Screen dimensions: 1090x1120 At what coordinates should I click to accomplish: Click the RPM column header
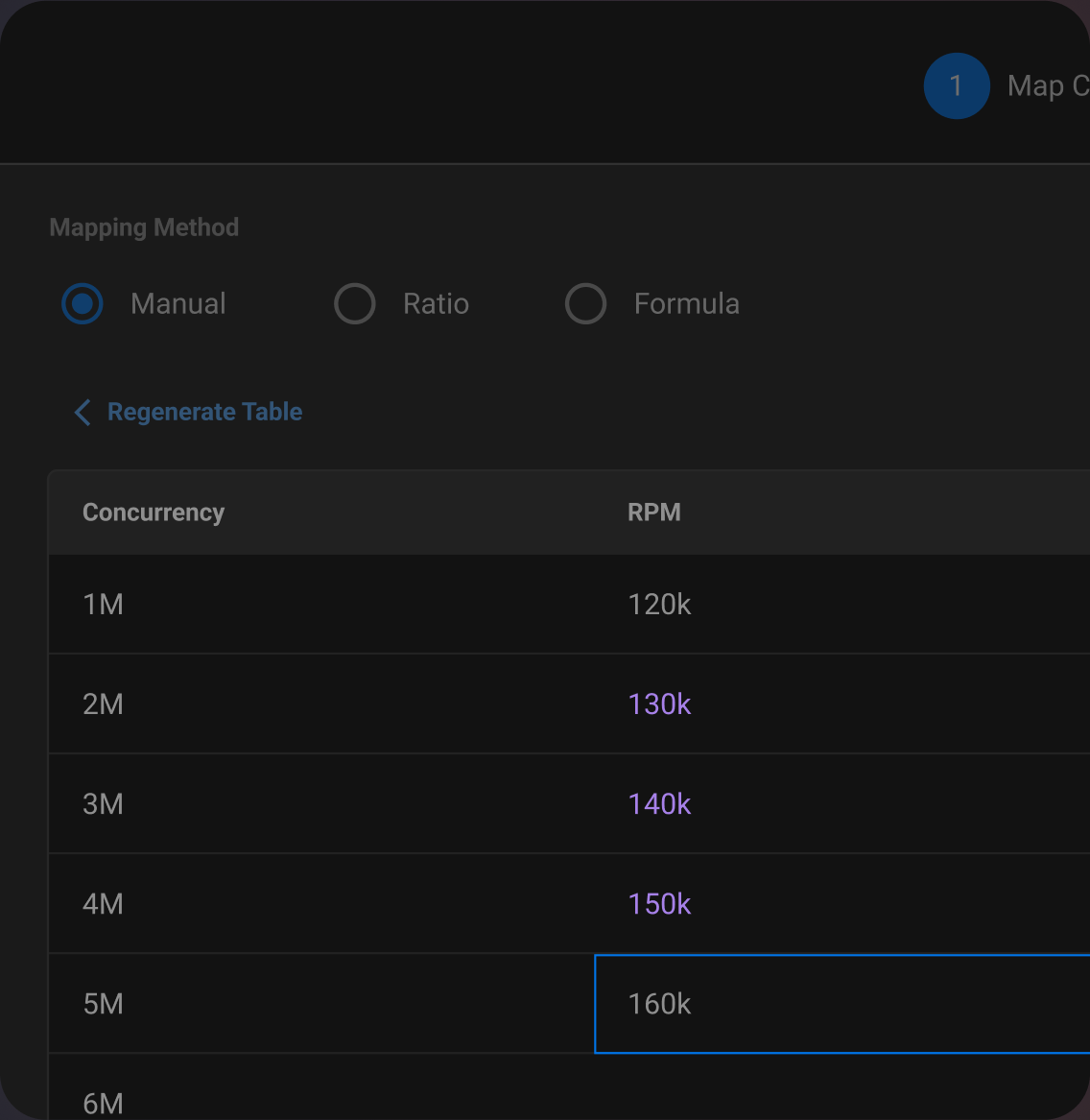coord(654,512)
